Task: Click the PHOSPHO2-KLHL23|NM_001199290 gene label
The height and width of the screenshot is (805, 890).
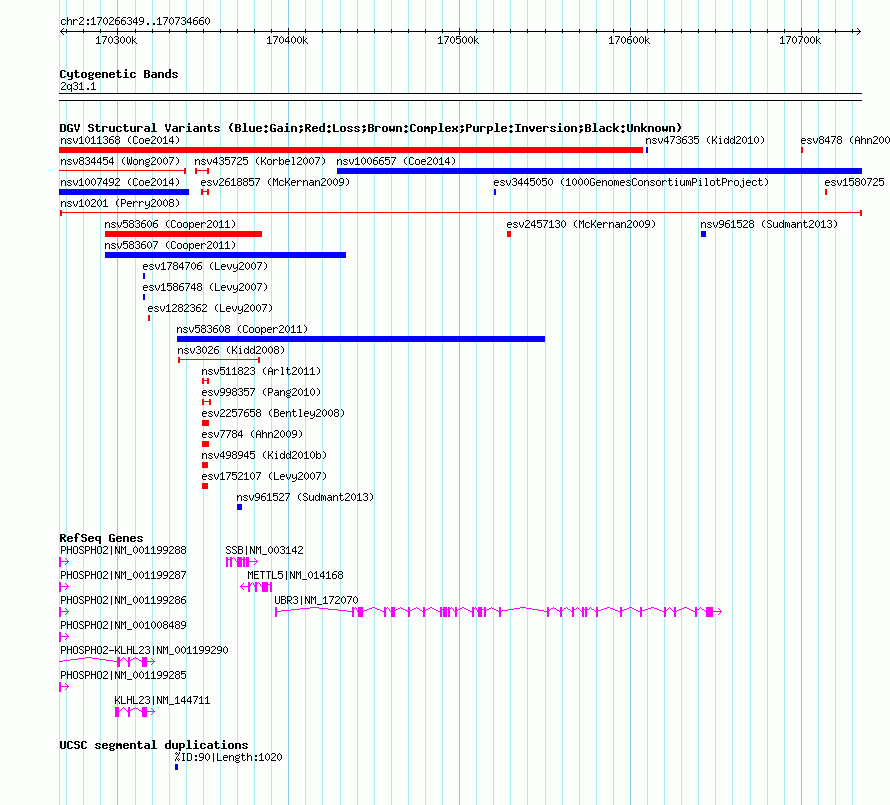Action: (x=144, y=650)
